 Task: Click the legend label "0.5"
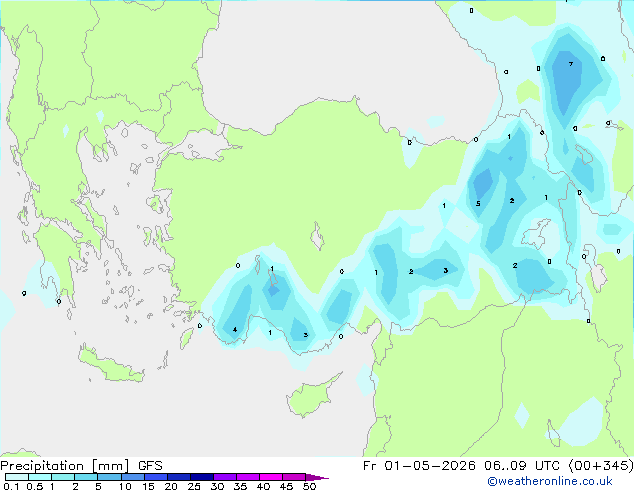point(35,486)
